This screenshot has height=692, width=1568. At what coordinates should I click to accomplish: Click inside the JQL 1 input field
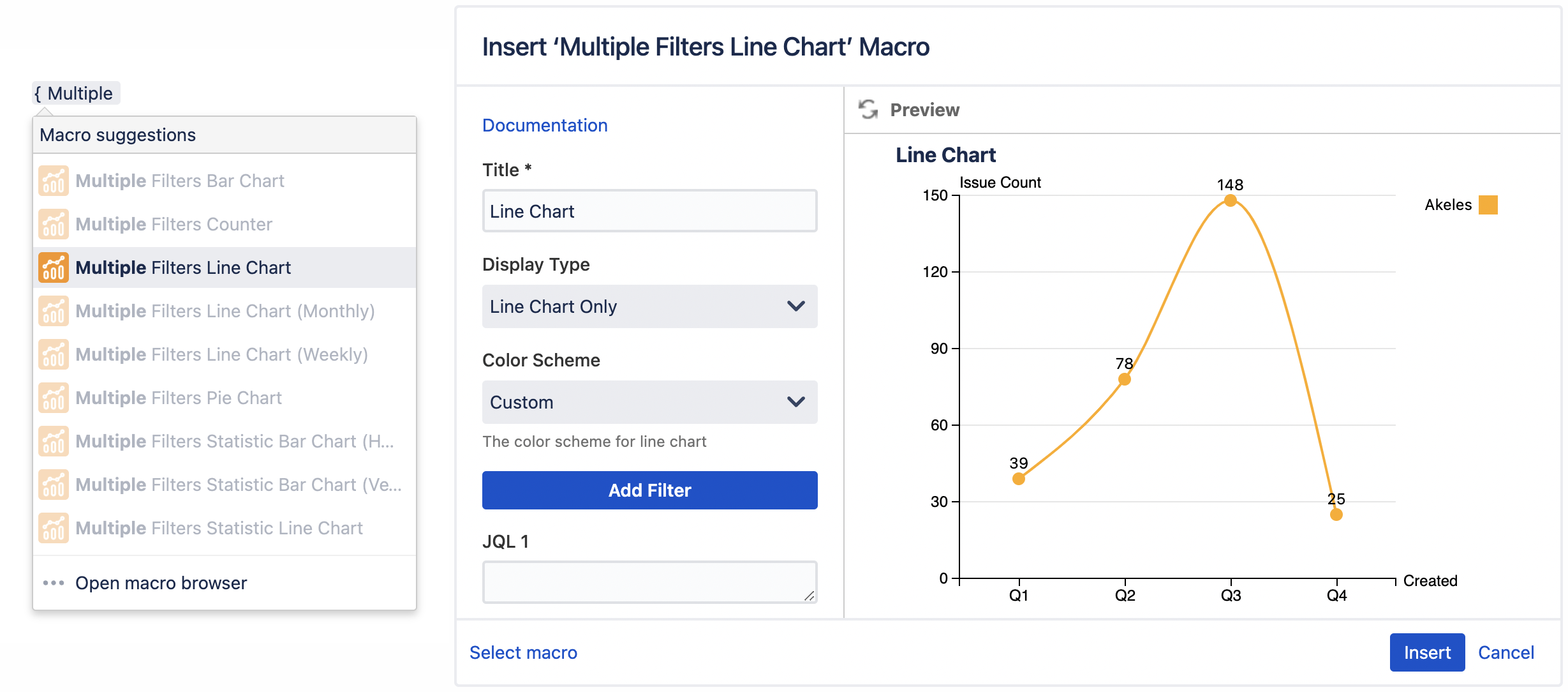coord(649,581)
